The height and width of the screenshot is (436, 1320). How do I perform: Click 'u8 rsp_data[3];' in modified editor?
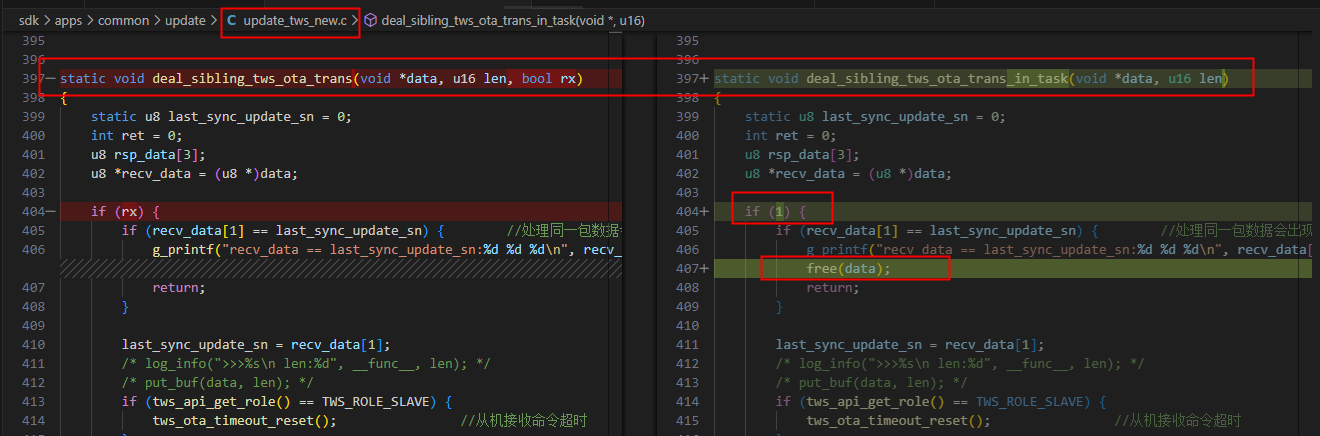pos(802,154)
